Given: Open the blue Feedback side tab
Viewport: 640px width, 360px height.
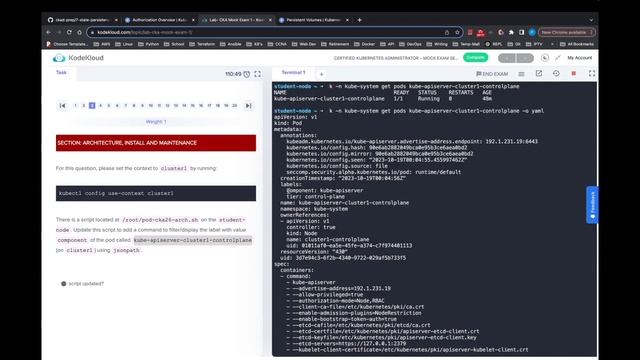Looking at the screenshot, I should 592,205.
